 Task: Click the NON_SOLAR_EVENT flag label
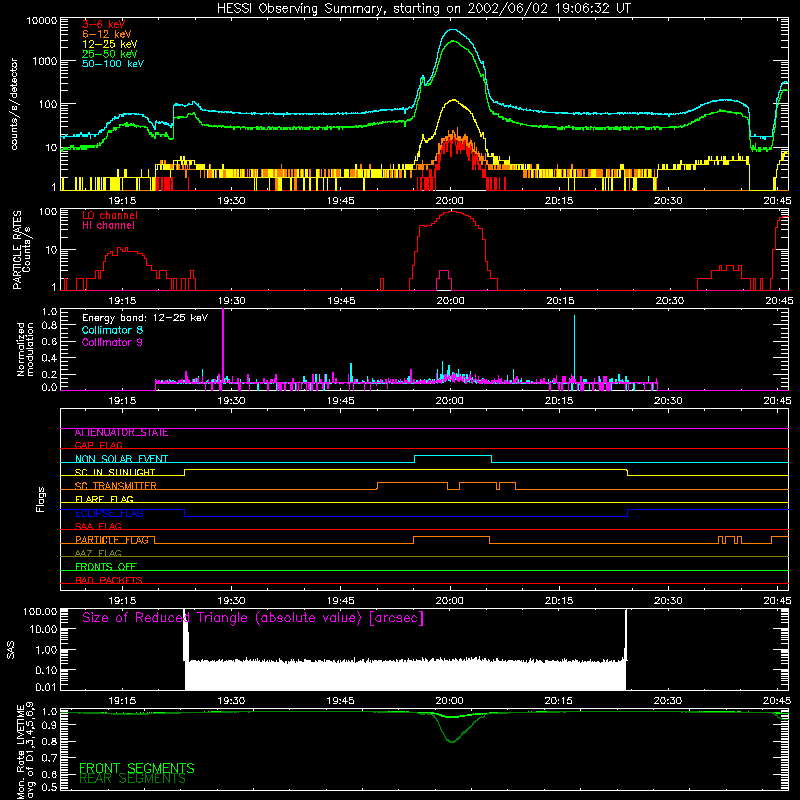(121, 459)
